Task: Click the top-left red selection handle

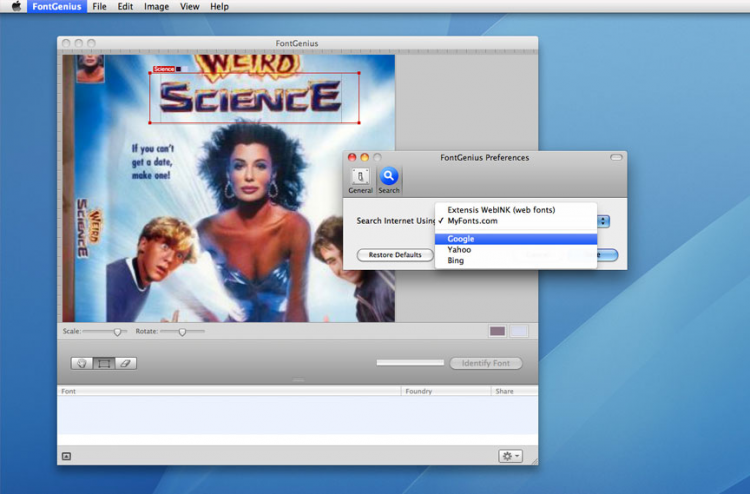Action: tap(150, 73)
